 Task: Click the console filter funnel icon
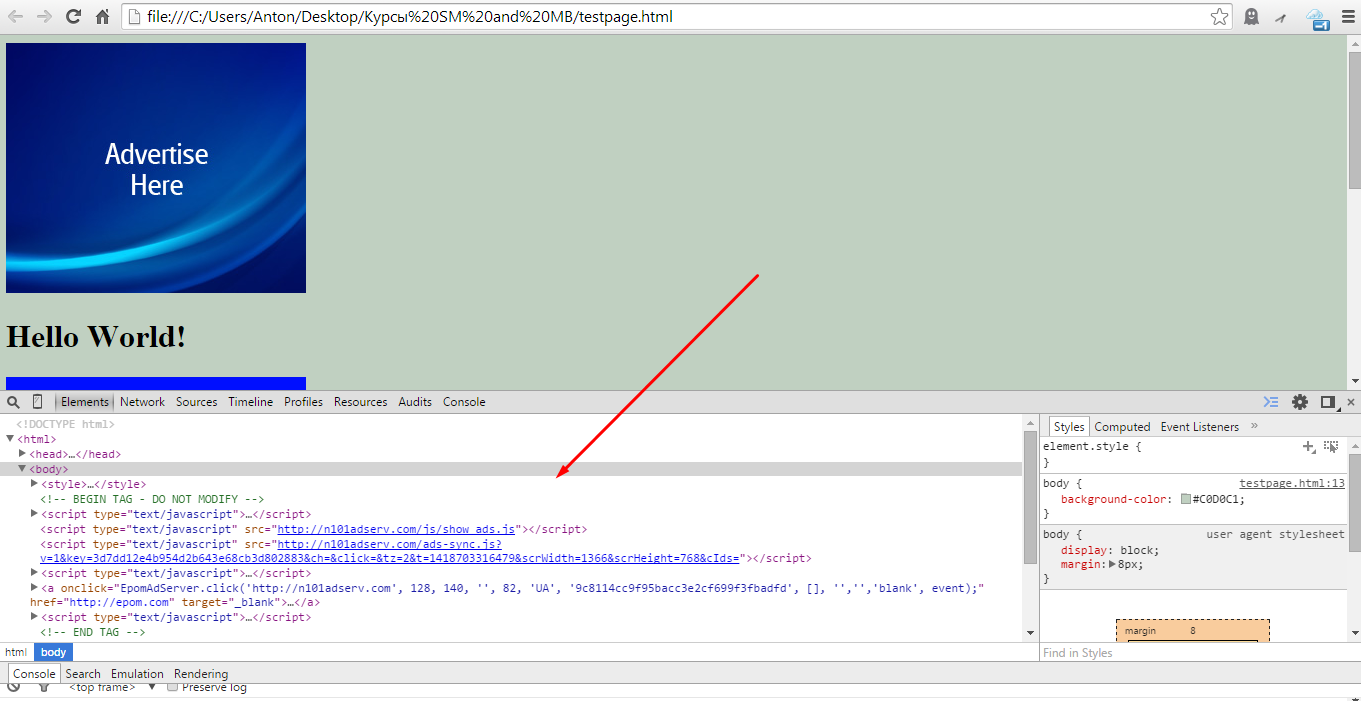(x=43, y=688)
